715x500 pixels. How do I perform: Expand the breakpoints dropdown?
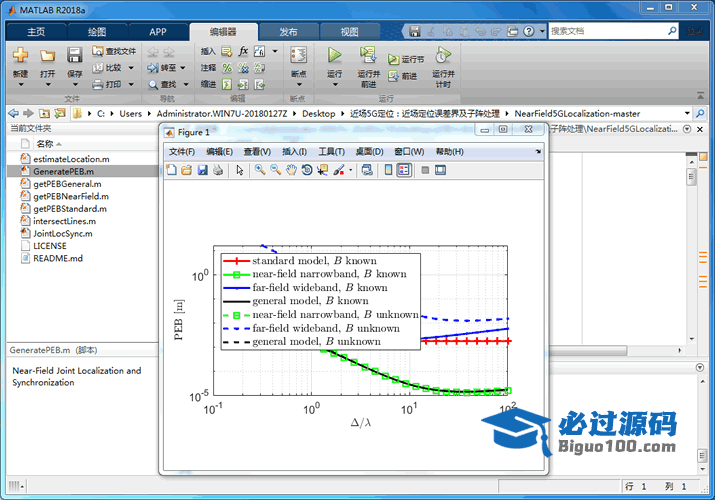[298, 86]
